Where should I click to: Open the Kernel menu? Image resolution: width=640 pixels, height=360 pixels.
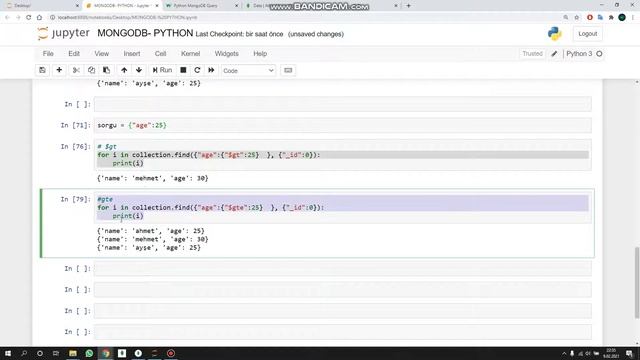coord(191,53)
